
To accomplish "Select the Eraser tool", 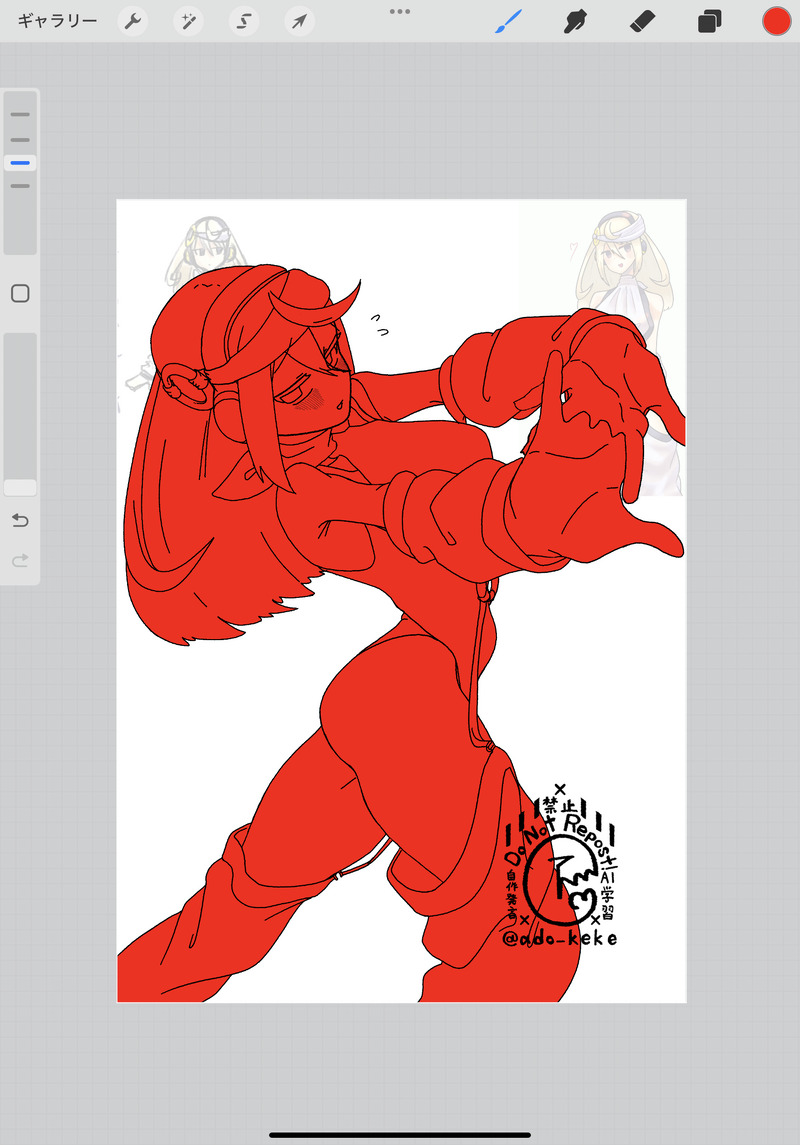I will pyautogui.click(x=642, y=21).
